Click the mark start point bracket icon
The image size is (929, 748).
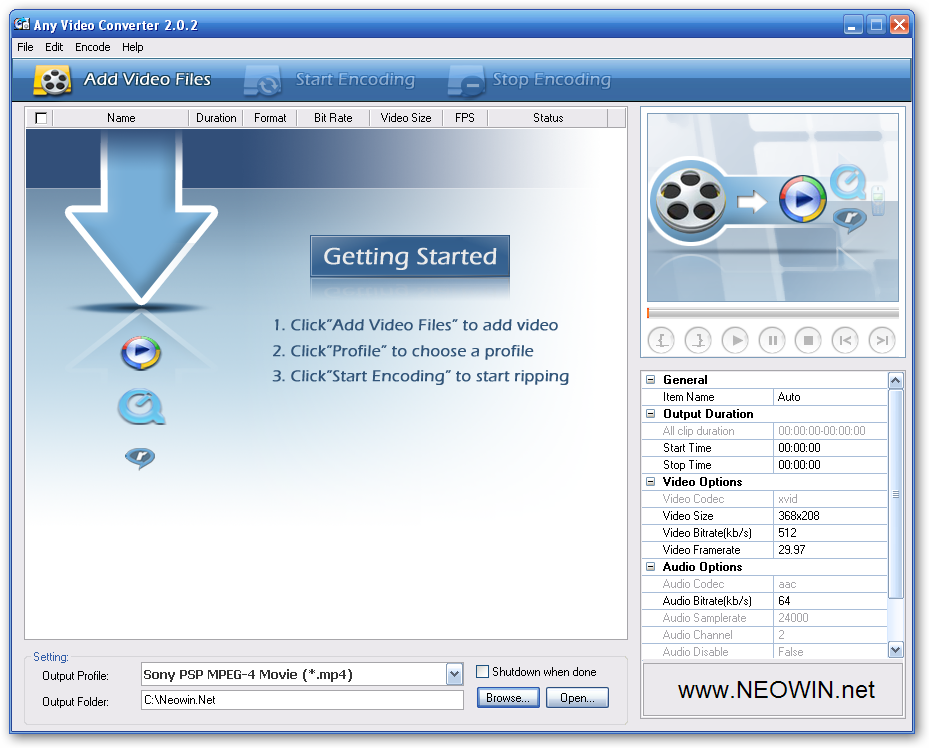point(662,341)
